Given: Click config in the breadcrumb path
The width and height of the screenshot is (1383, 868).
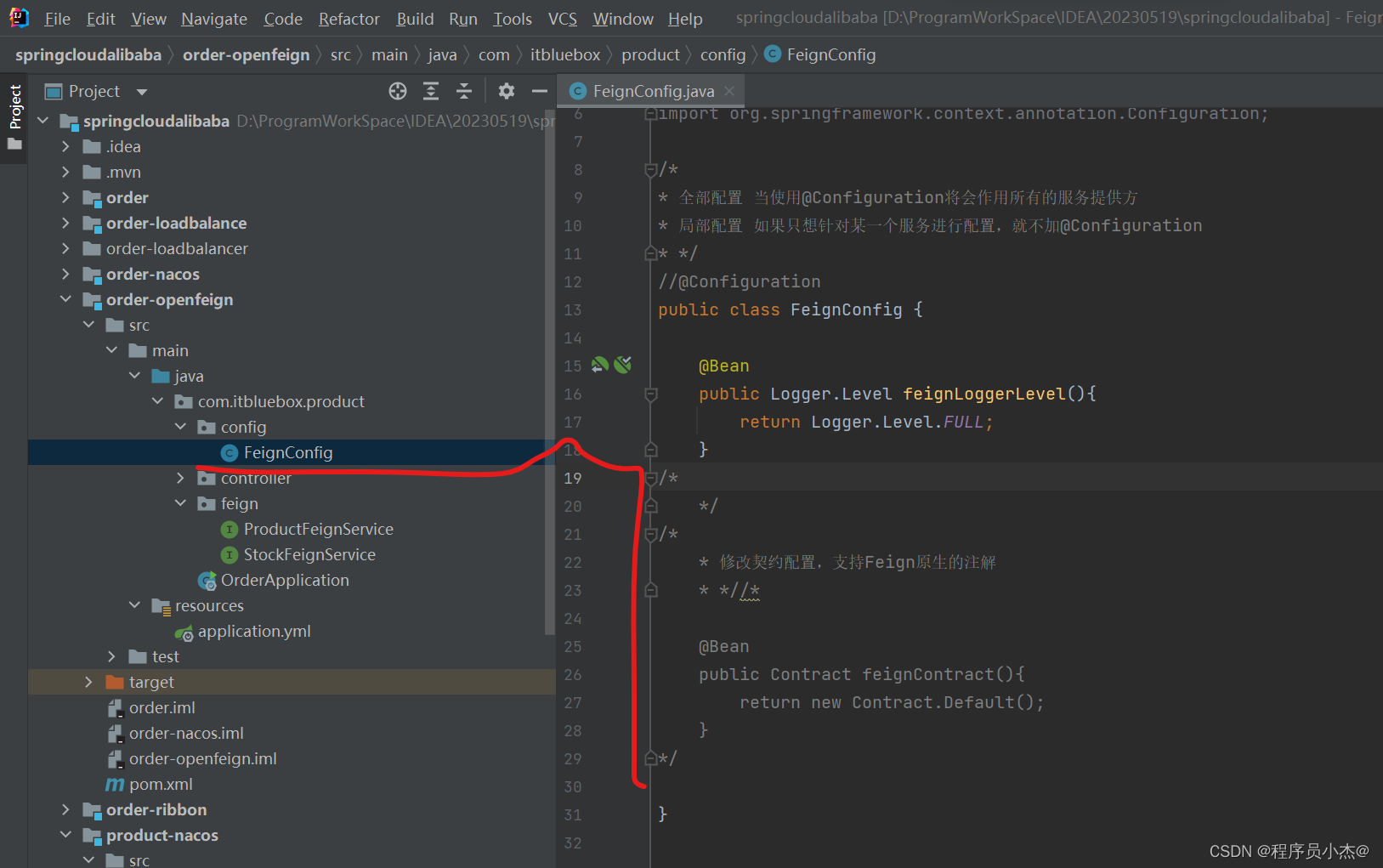Looking at the screenshot, I should [x=723, y=54].
